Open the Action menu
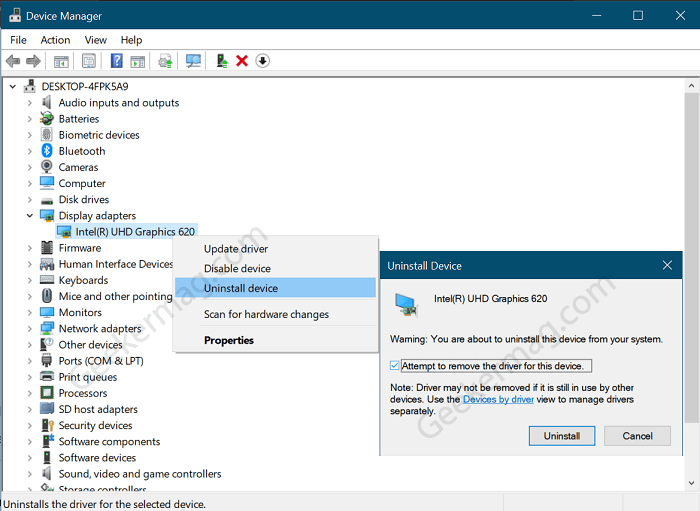This screenshot has width=700, height=511. point(55,40)
